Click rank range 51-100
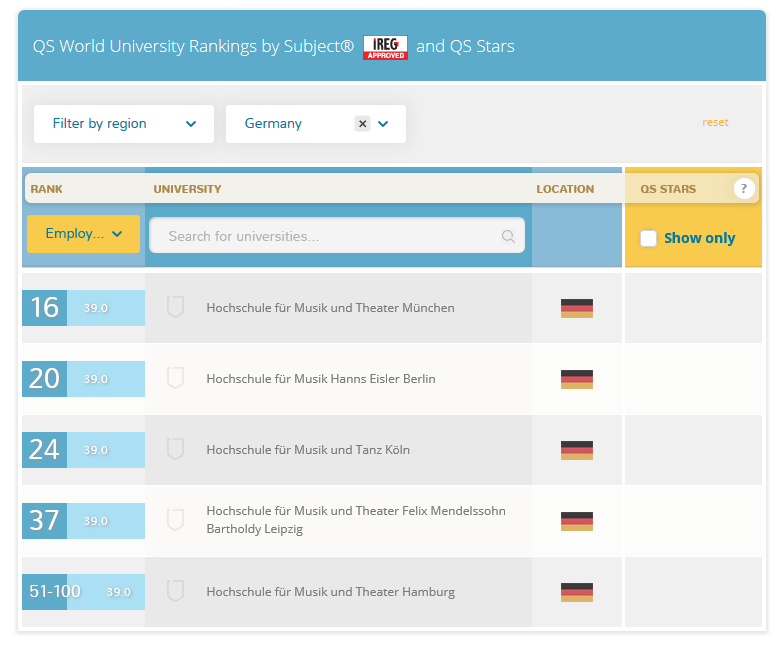 55,591
